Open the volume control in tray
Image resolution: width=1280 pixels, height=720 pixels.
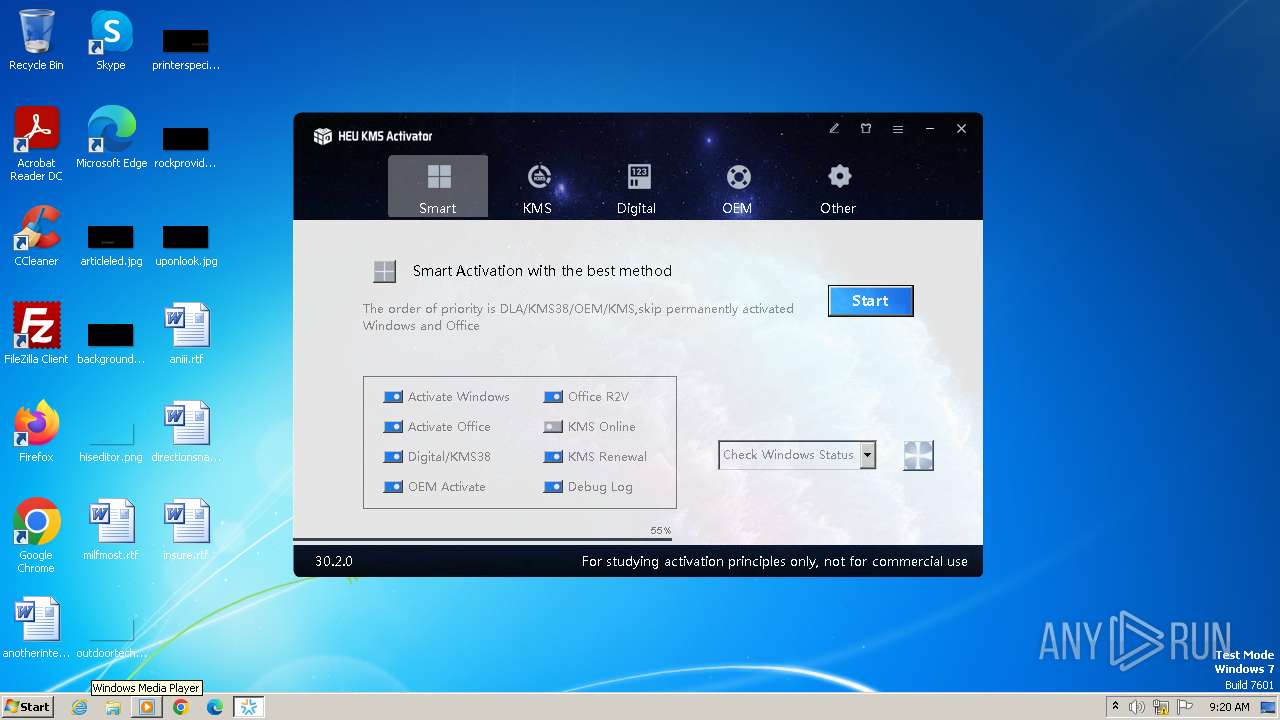coord(1137,707)
